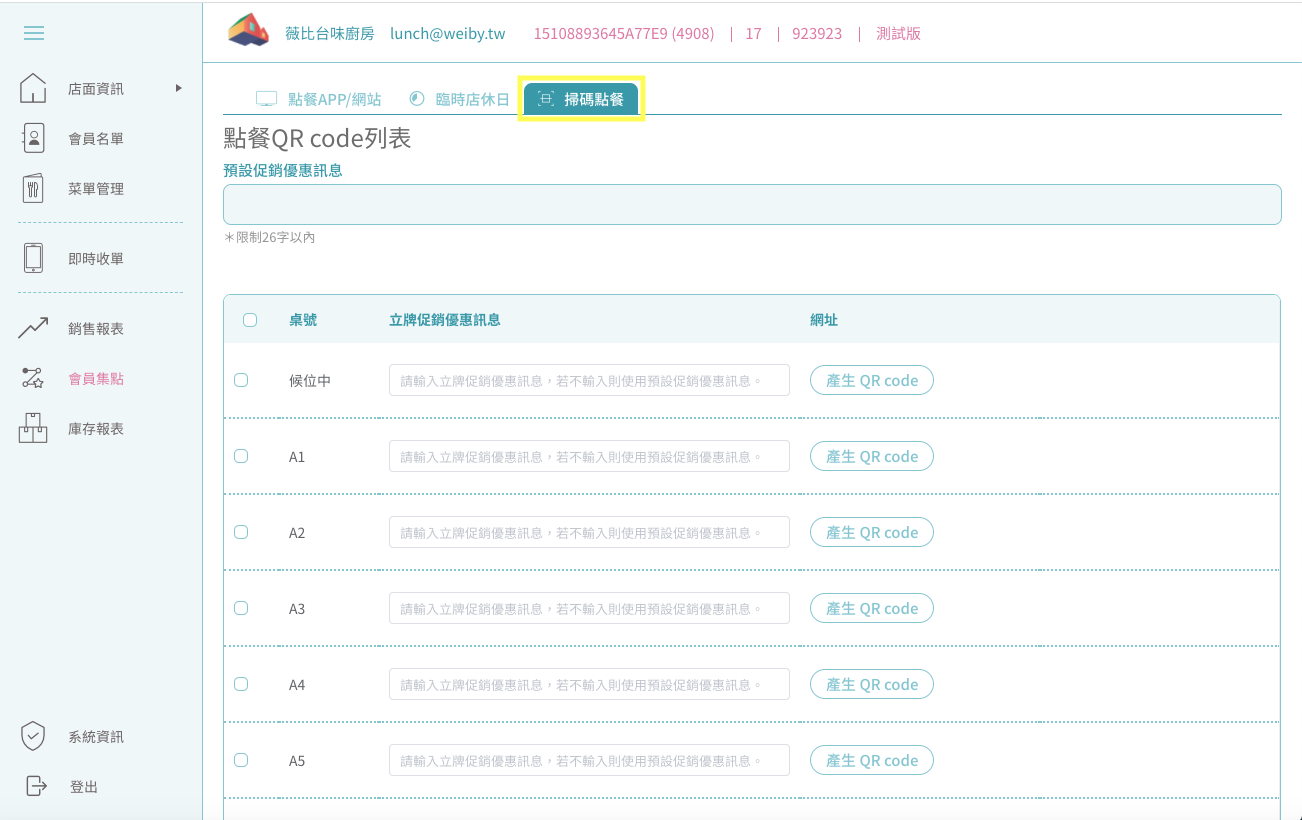This screenshot has height=820, width=1302.
Task: Open the 臨時店休日 tab
Action: 460,99
